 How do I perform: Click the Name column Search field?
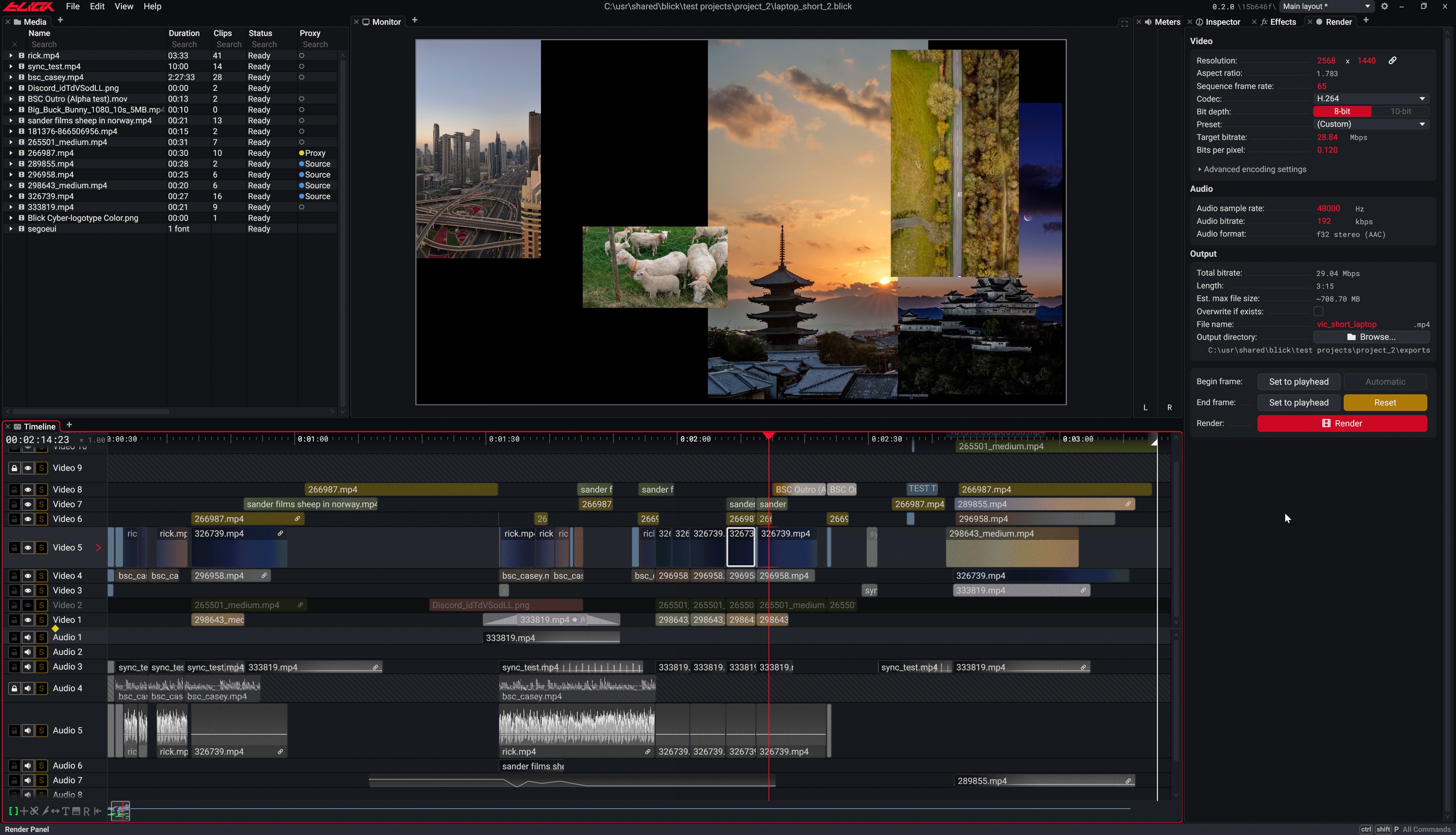[96, 44]
